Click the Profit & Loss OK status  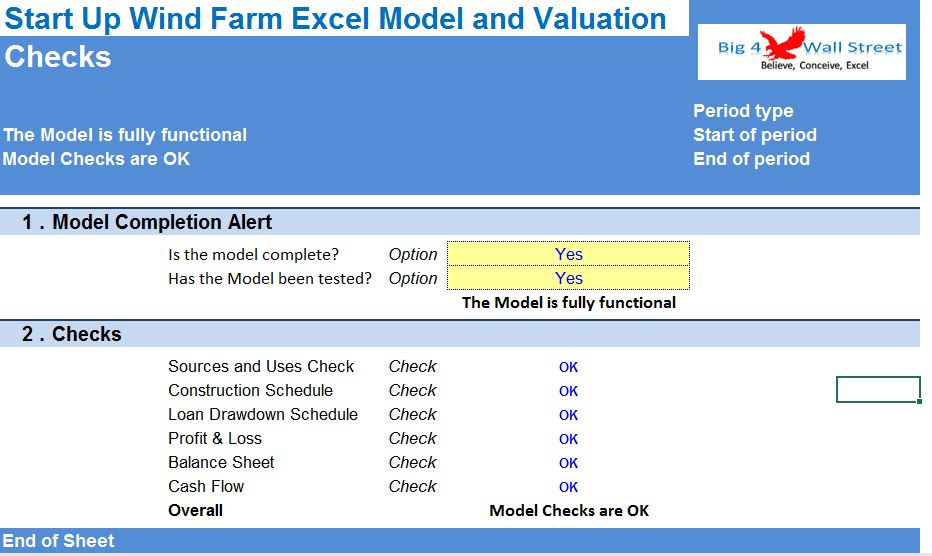pyautogui.click(x=568, y=439)
